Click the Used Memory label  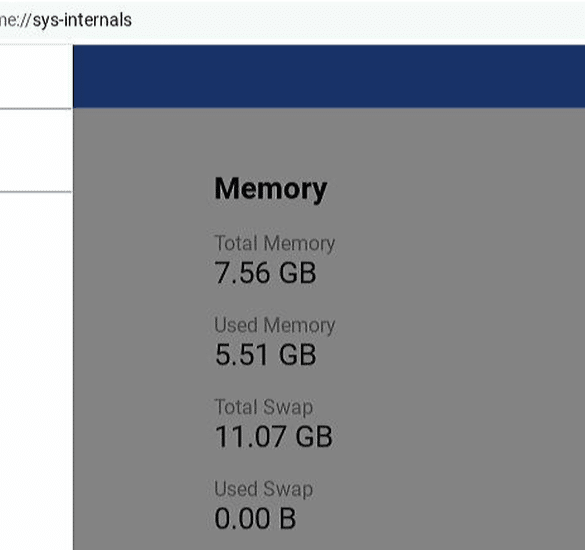(275, 325)
